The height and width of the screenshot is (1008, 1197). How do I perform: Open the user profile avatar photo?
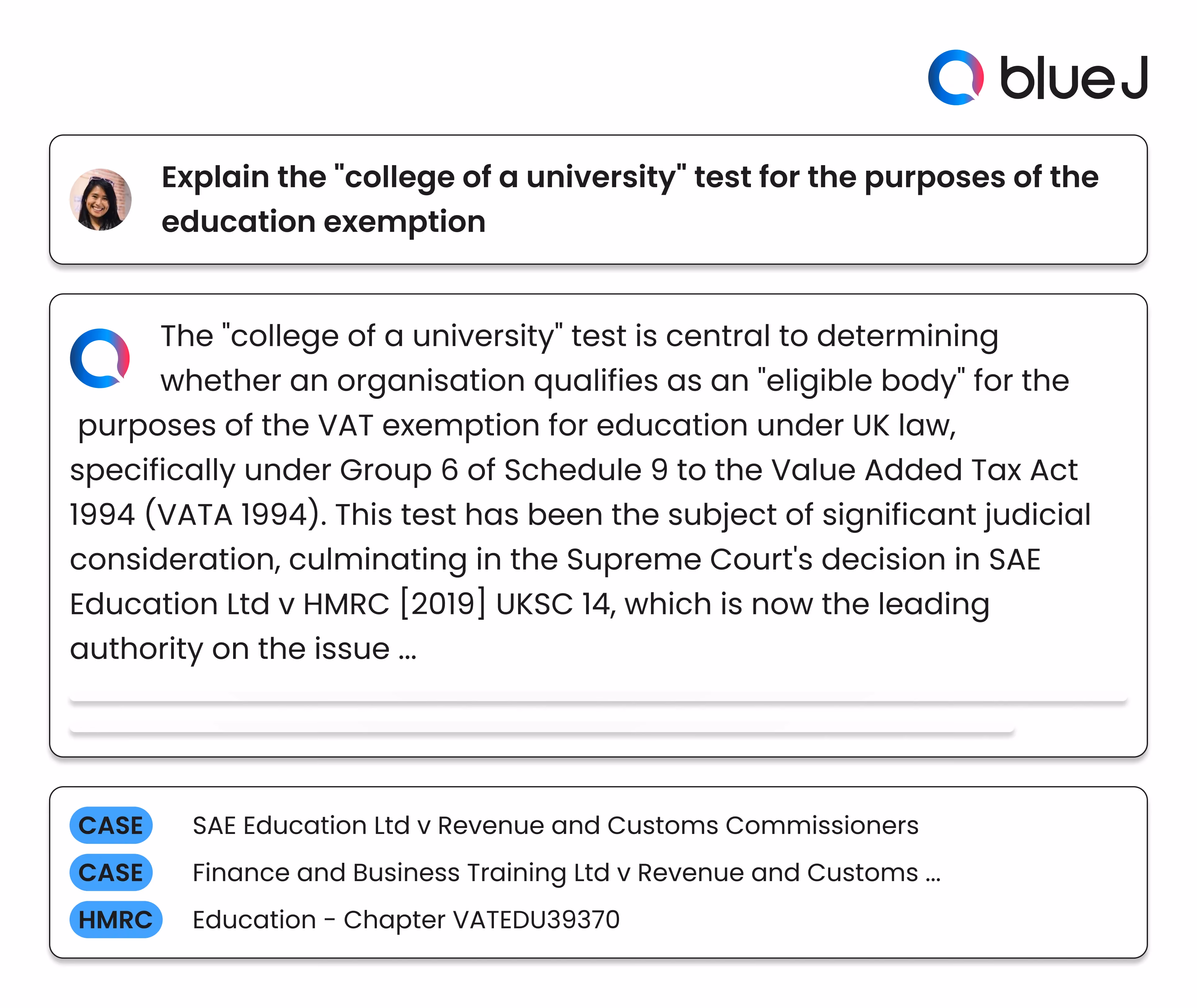click(101, 200)
